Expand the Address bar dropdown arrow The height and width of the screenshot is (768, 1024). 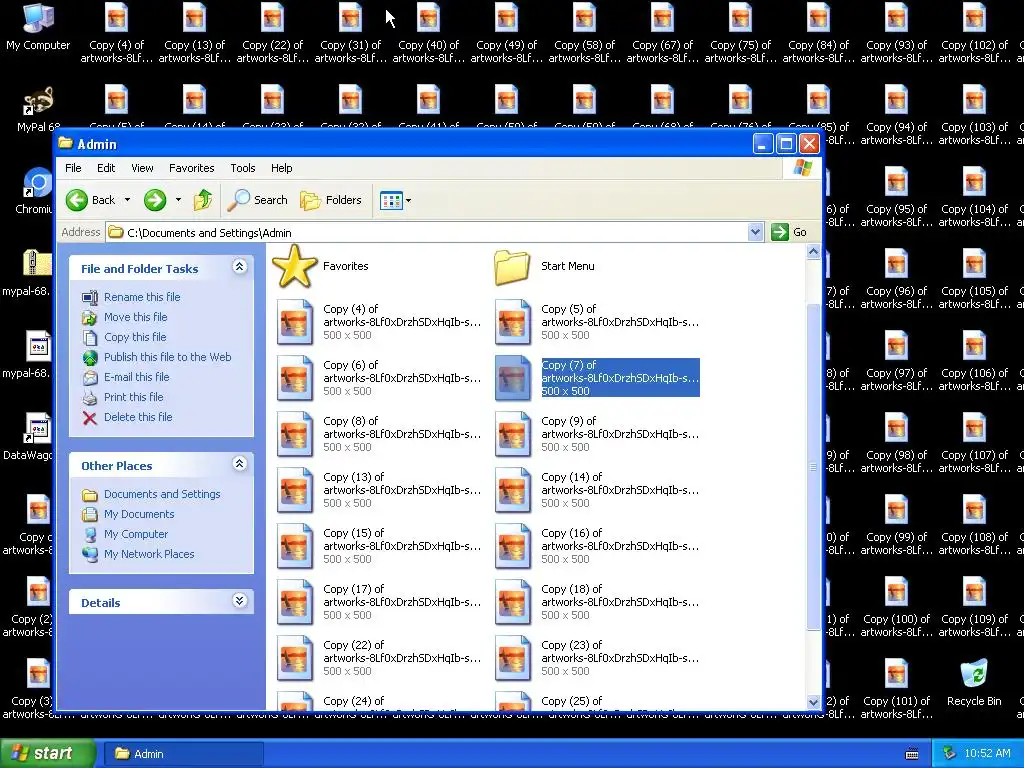[755, 232]
